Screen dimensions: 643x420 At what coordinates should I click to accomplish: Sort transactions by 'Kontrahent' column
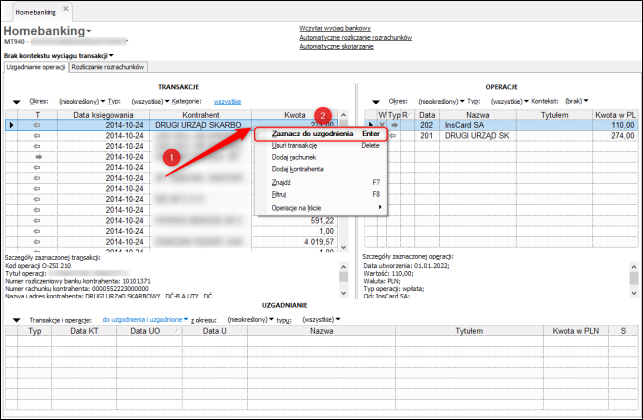tap(201, 115)
